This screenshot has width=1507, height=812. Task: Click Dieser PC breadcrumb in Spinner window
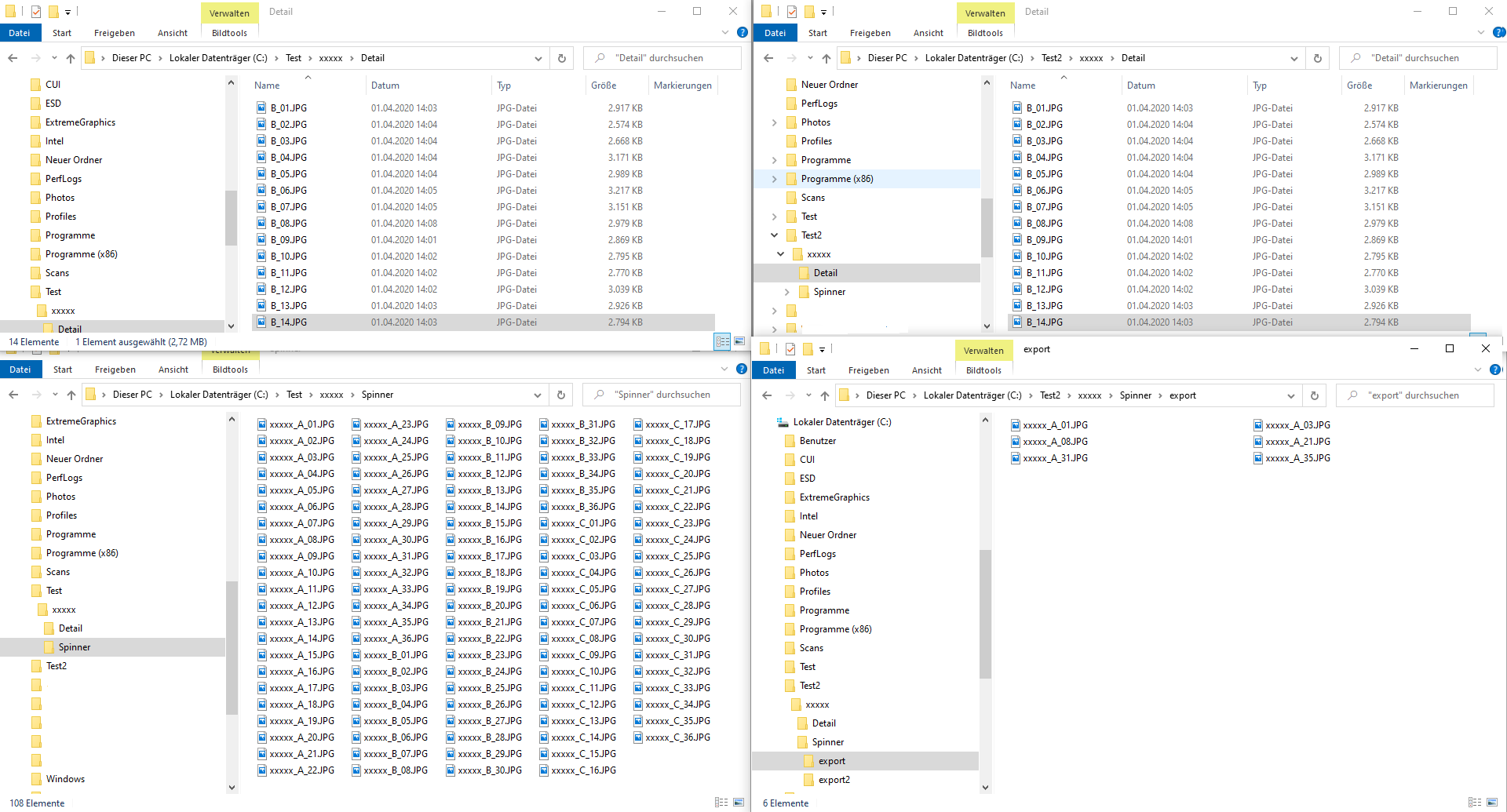[x=133, y=395]
